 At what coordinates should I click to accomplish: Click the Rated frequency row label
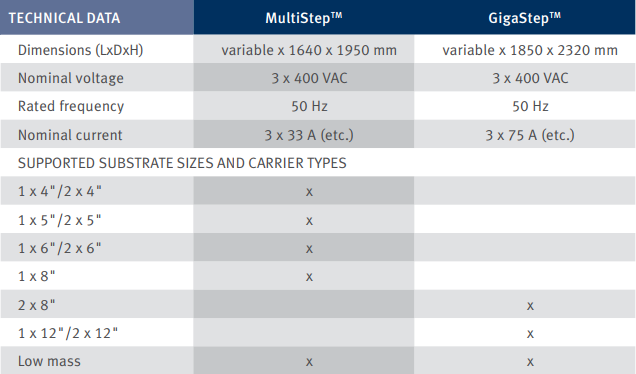point(71,106)
